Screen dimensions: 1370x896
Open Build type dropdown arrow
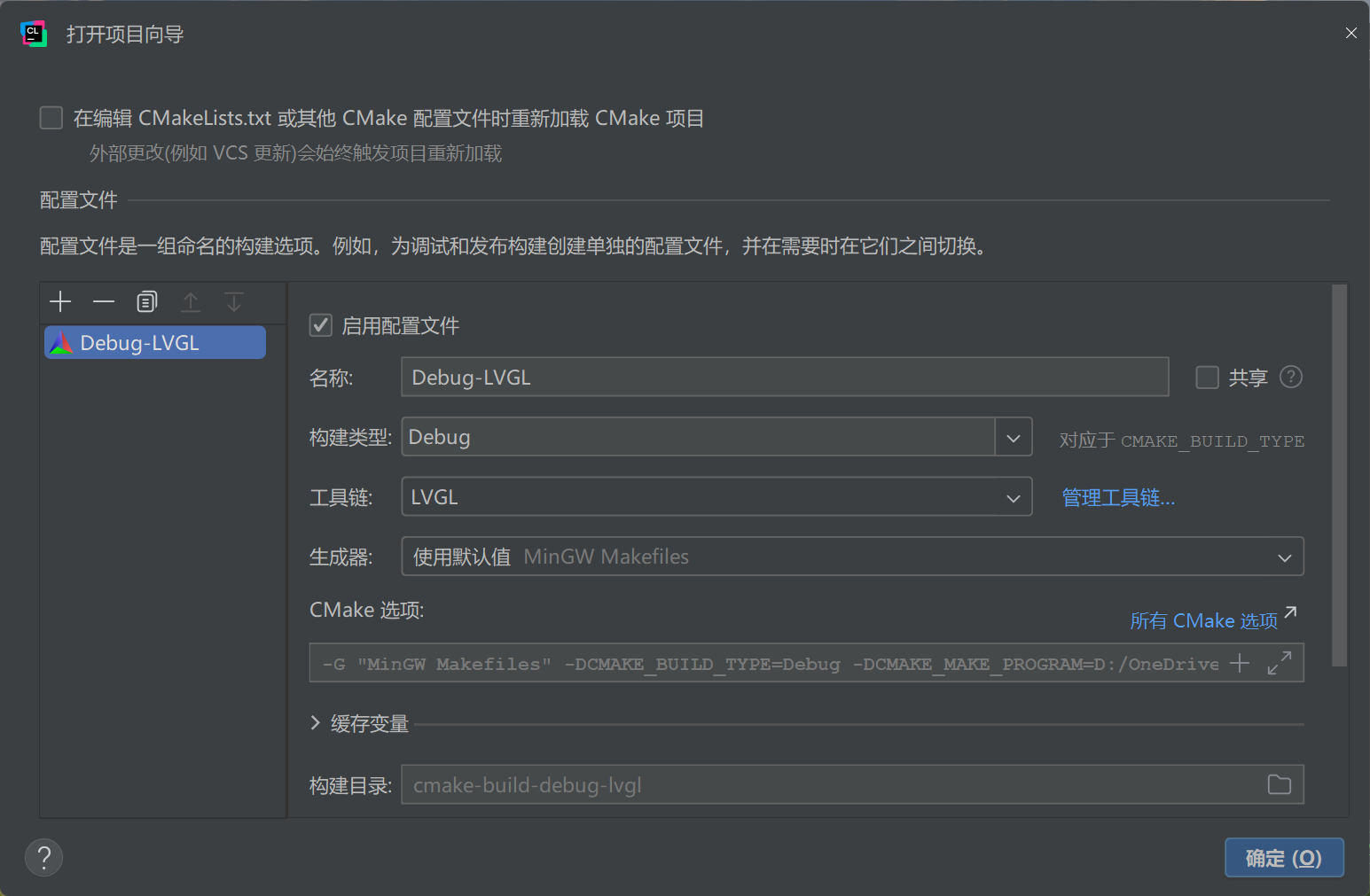tap(1014, 437)
